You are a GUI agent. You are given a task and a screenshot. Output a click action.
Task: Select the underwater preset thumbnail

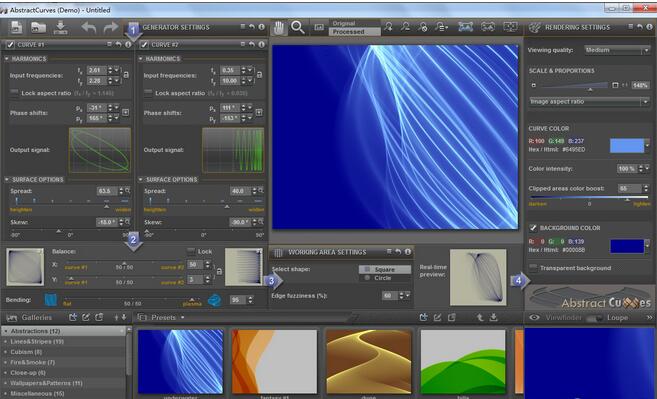181,361
